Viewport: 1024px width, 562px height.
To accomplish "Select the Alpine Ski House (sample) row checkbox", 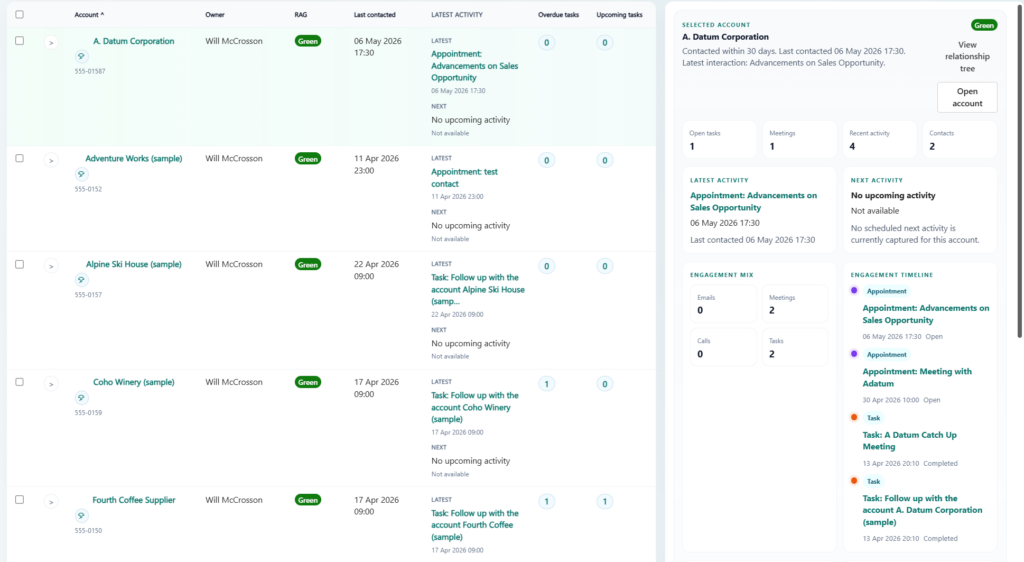I will coord(20,264).
